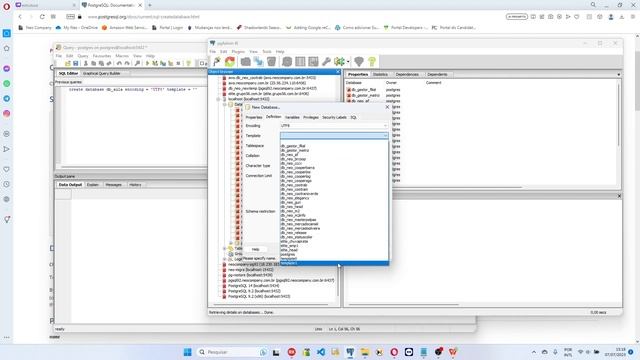Image resolution: width=640 pixels, height=360 pixels.
Task: Click the pgAdmin Refresh toolbar icon
Action: (x=230, y=62)
